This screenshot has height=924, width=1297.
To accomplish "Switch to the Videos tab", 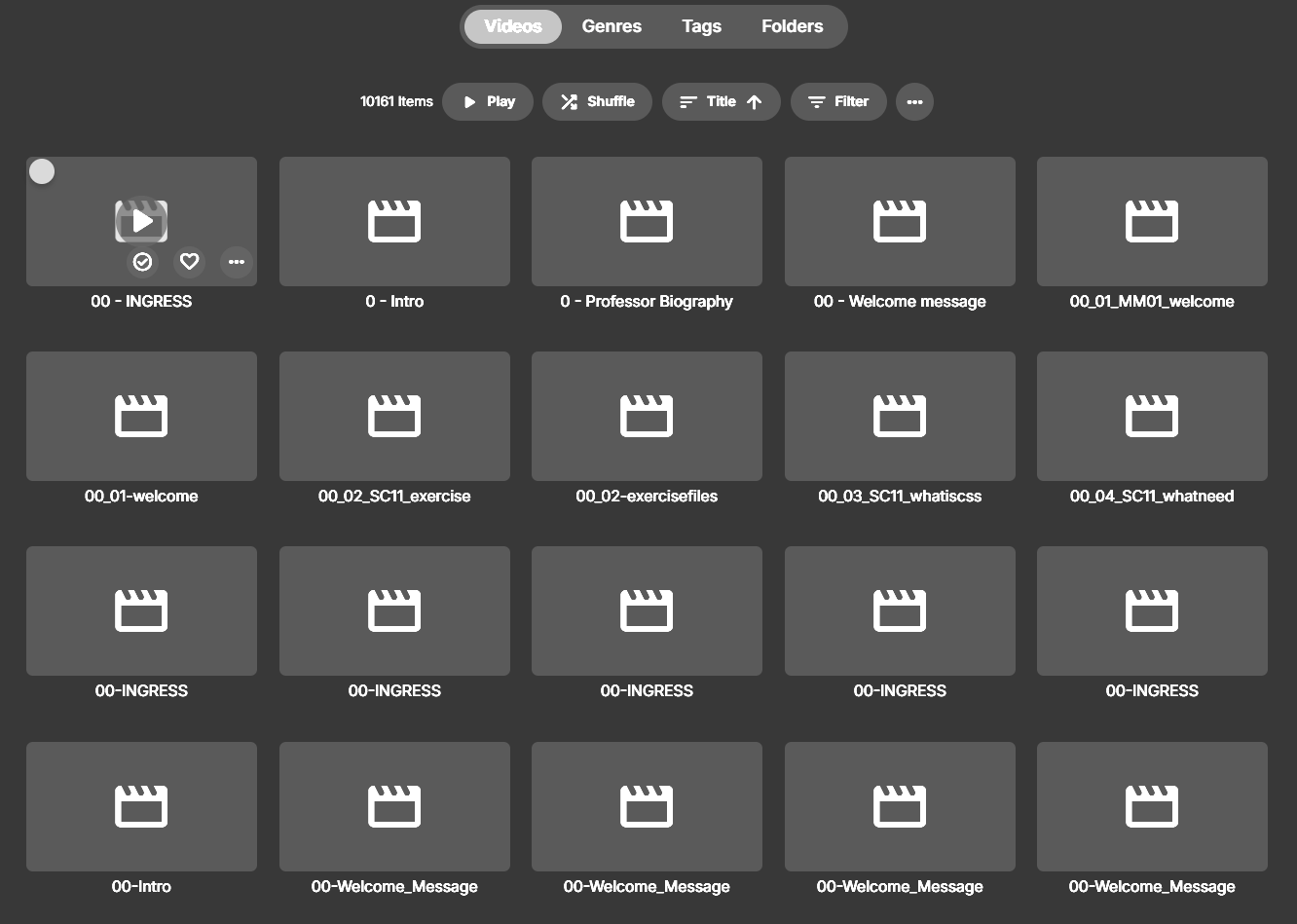I will (x=513, y=26).
